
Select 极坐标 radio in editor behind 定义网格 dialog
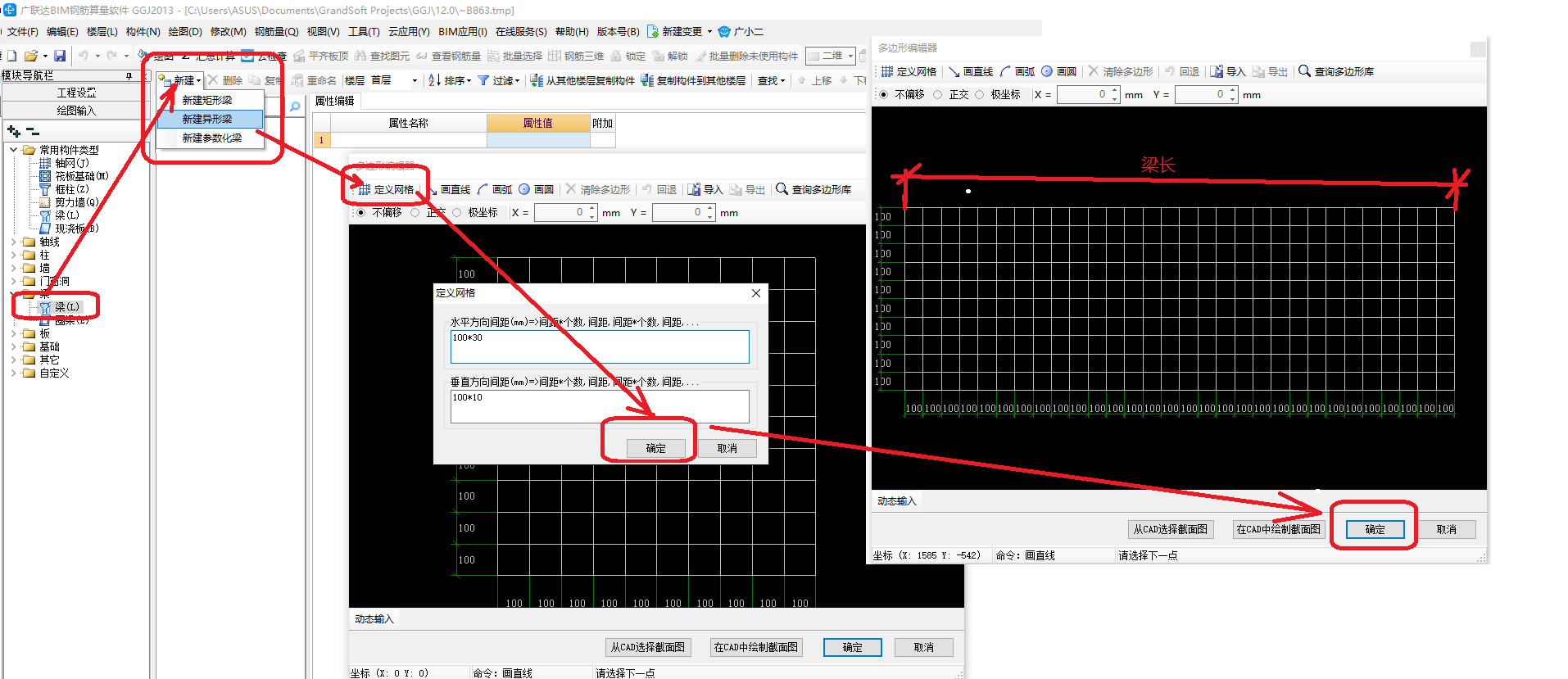click(x=456, y=212)
